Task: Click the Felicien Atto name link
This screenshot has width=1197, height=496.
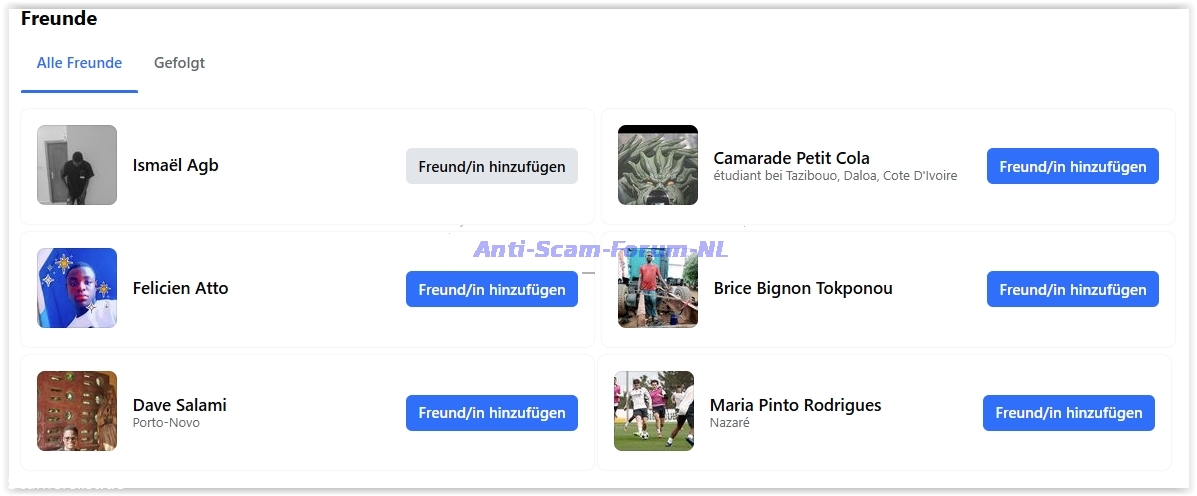Action: click(180, 288)
